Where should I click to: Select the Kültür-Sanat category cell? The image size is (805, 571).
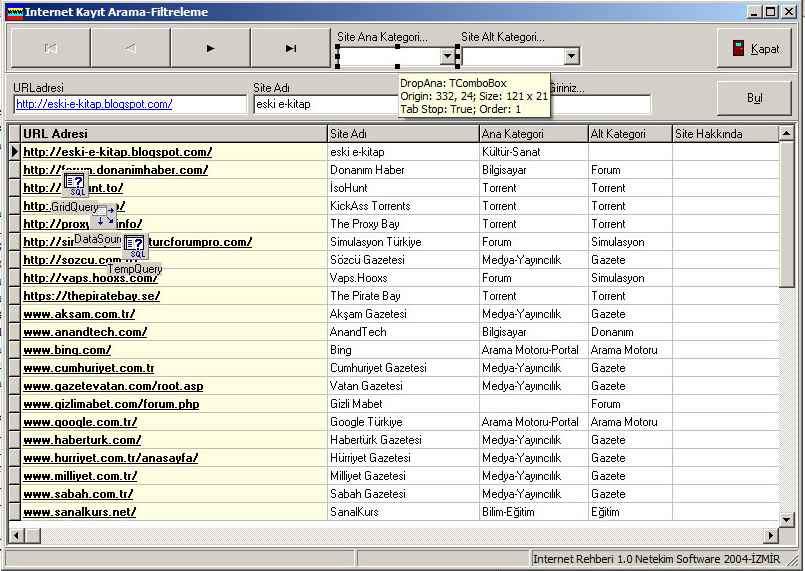coord(533,152)
